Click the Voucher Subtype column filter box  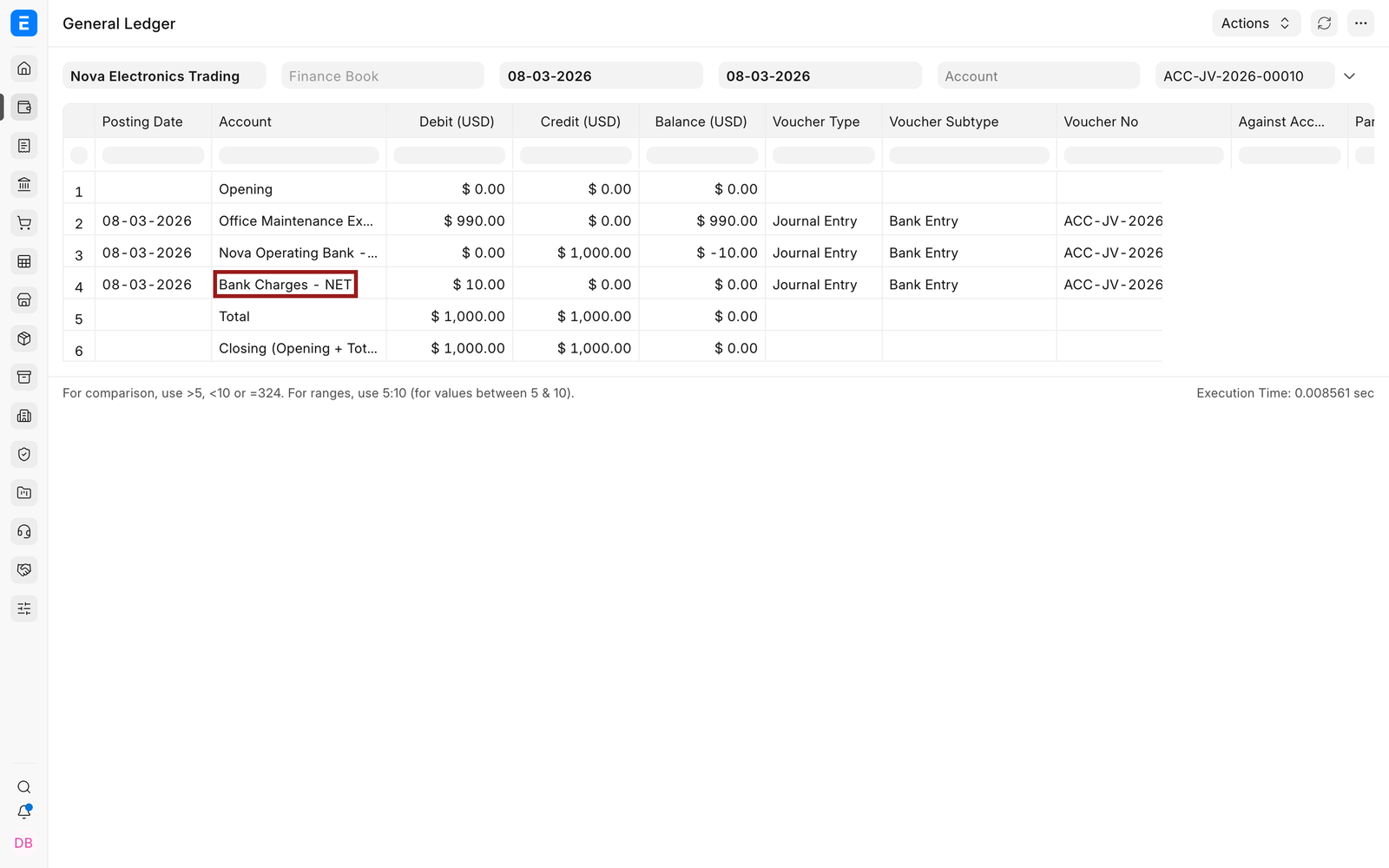point(970,155)
